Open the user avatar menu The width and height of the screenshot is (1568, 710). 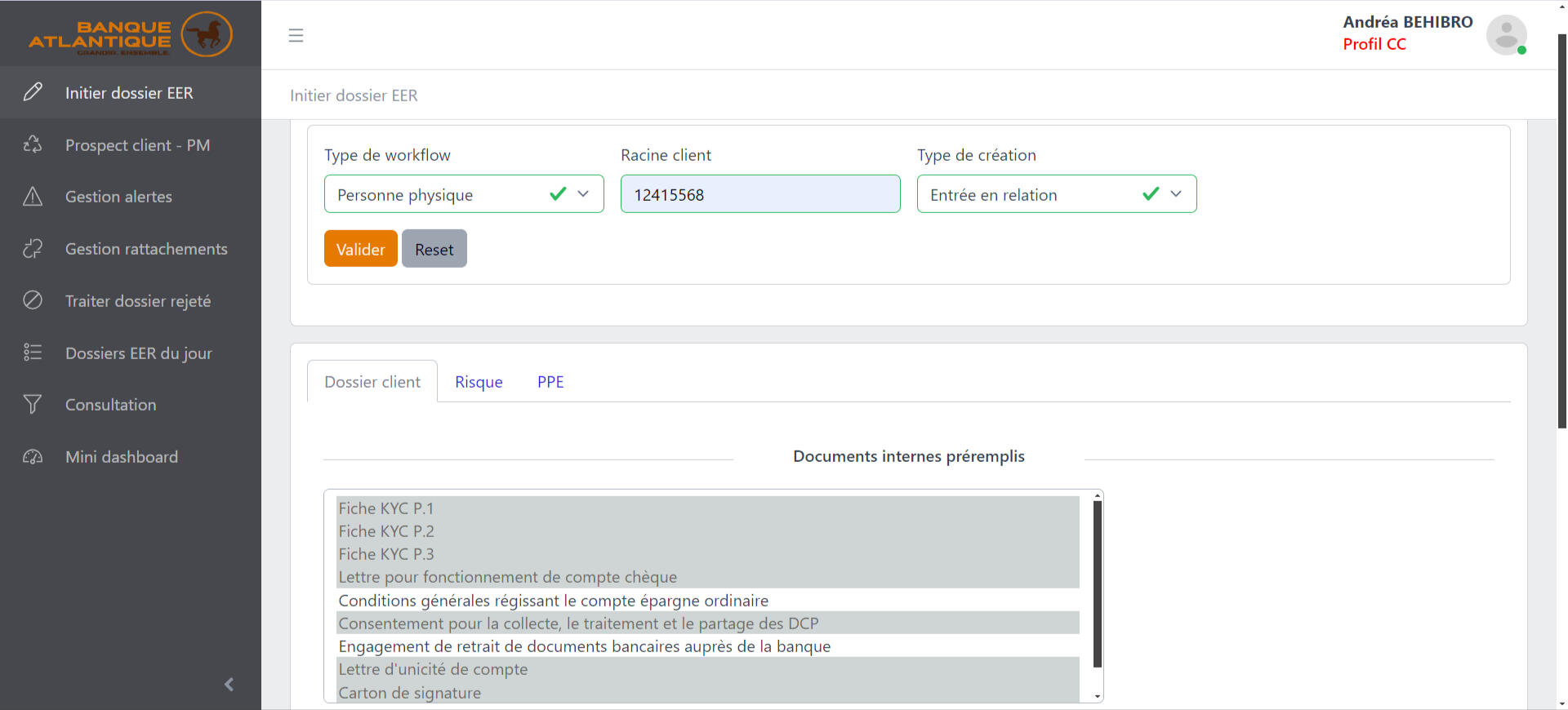(1505, 35)
